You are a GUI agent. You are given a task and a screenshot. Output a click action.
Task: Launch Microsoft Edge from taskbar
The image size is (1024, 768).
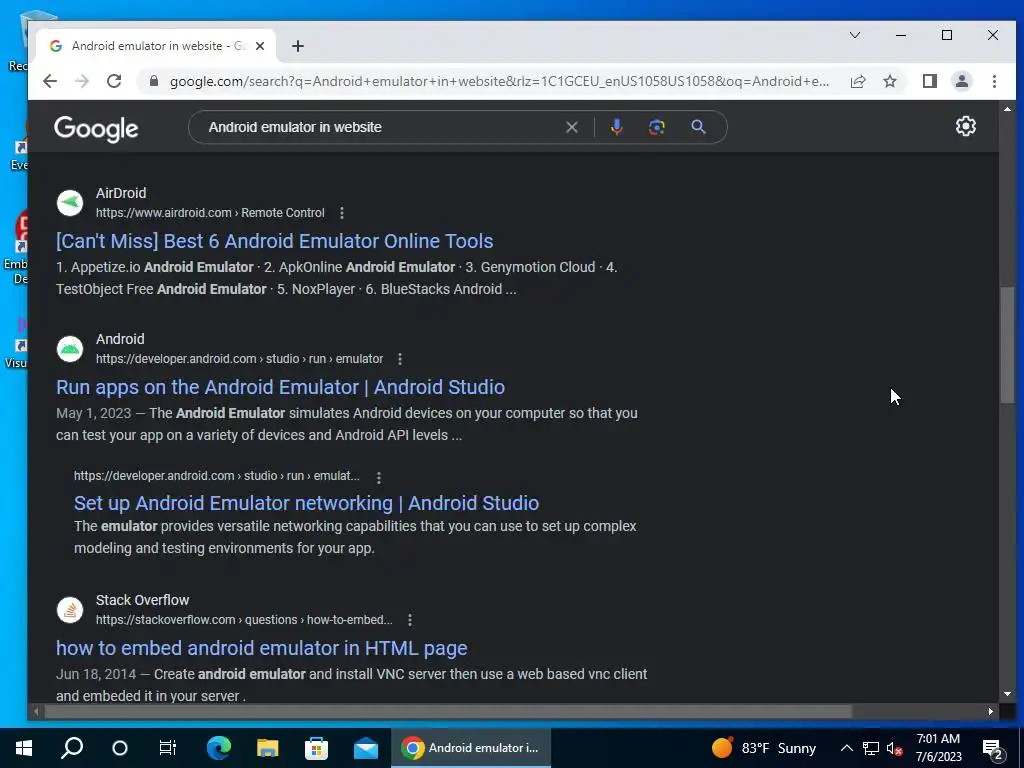(x=219, y=748)
